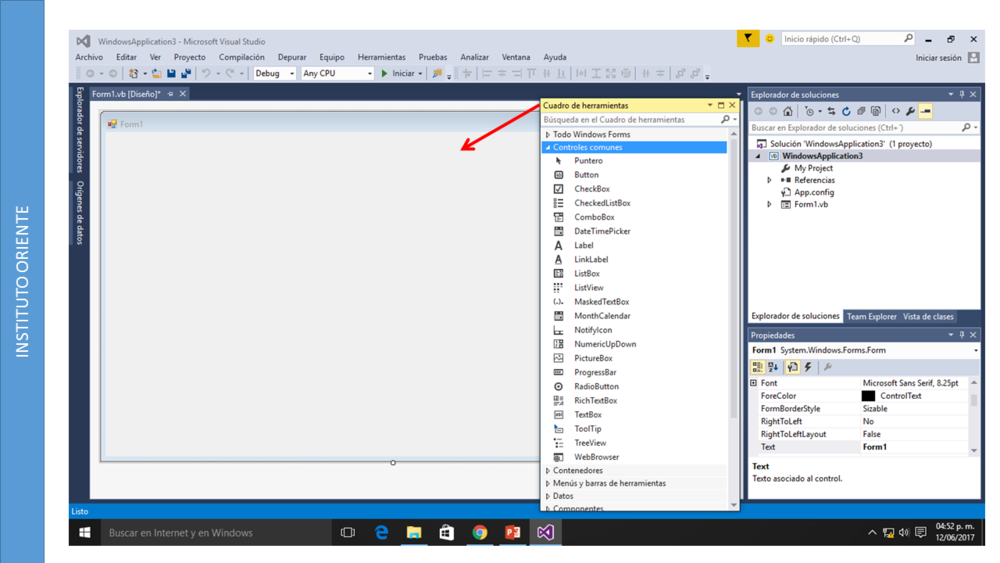Click the Save All toolbar icon
Image resolution: width=1000 pixels, height=563 pixels.
186,74
